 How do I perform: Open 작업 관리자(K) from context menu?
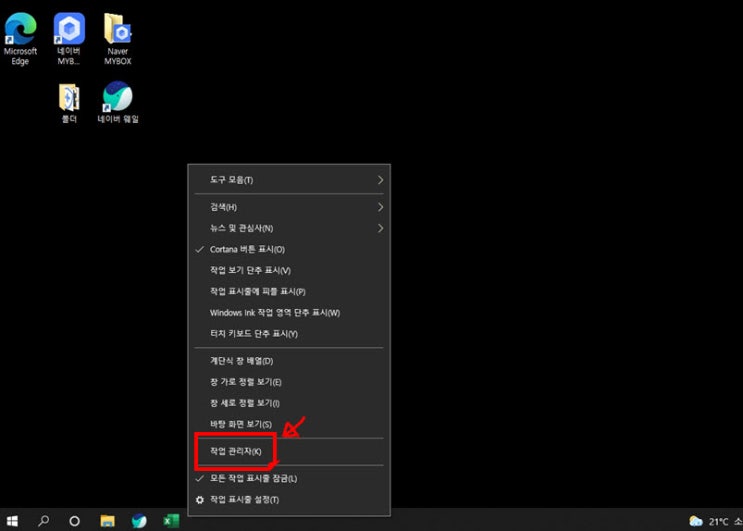[289, 451]
